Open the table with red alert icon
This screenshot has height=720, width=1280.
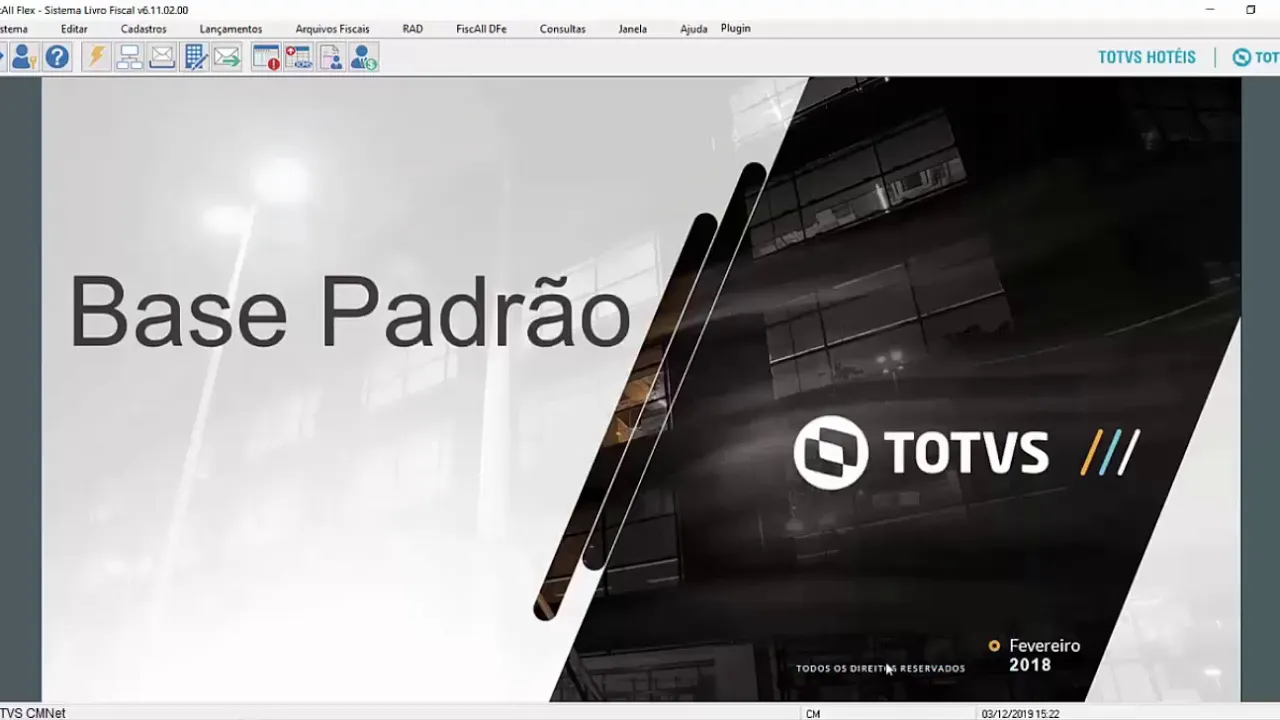(266, 57)
